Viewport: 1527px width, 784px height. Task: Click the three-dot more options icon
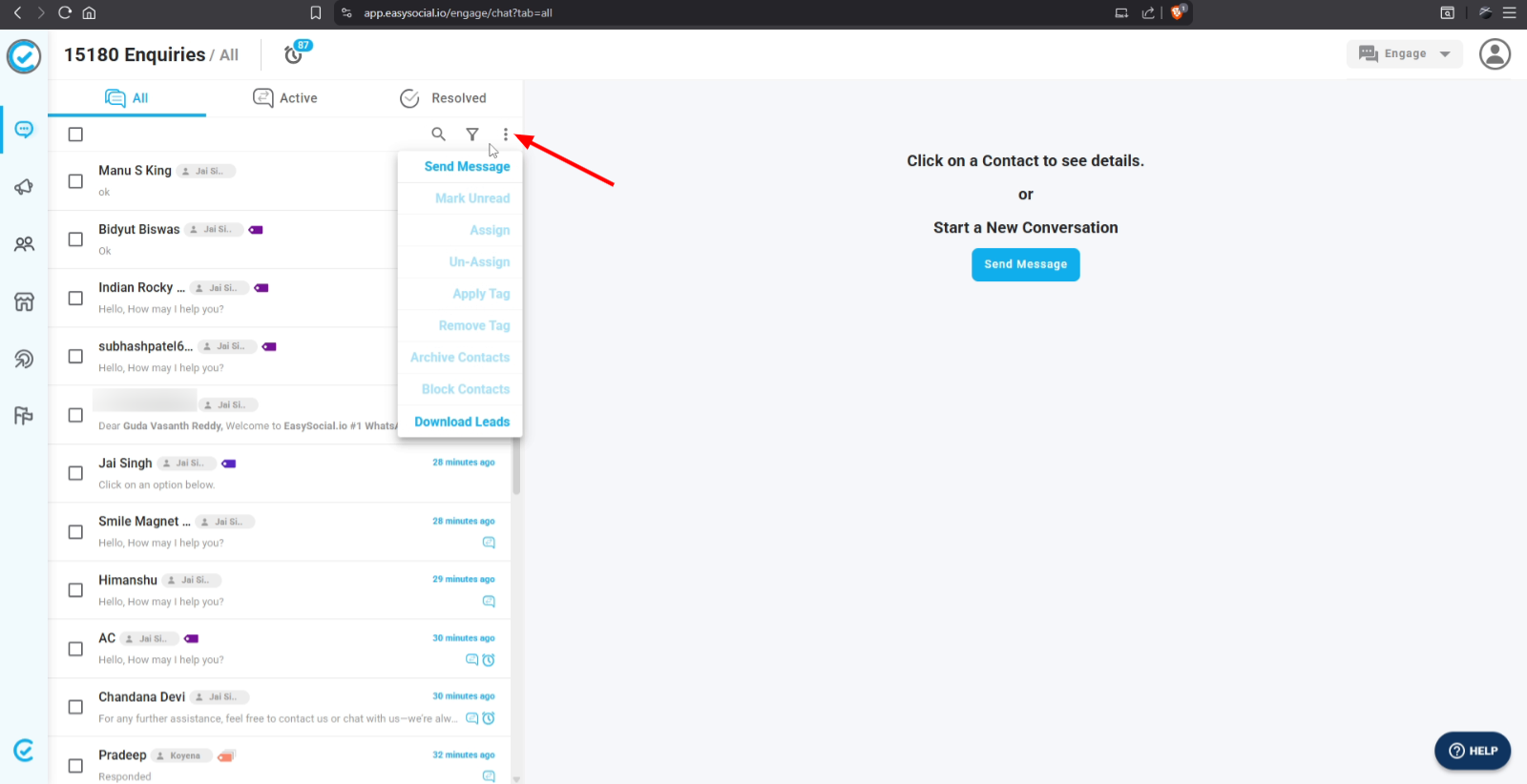[x=506, y=134]
